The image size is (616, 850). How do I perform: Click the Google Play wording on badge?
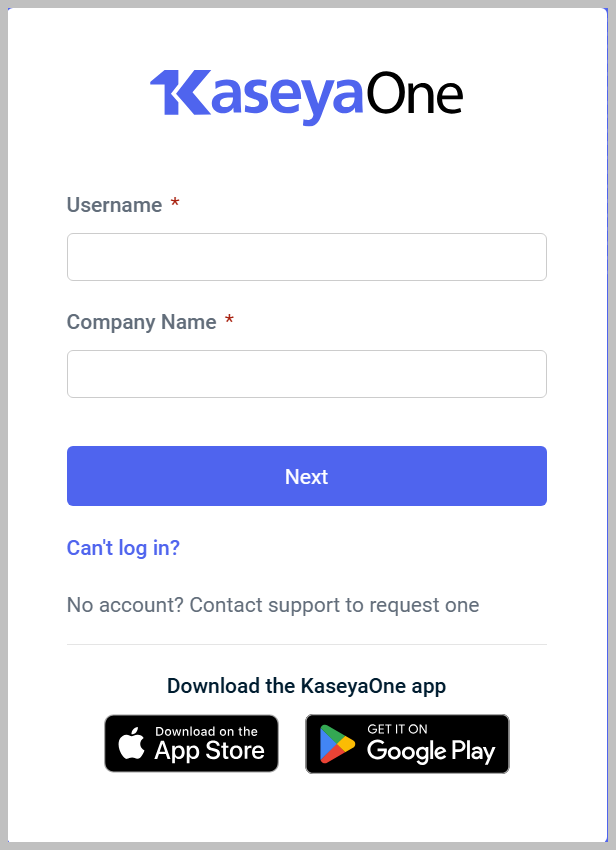point(431,751)
